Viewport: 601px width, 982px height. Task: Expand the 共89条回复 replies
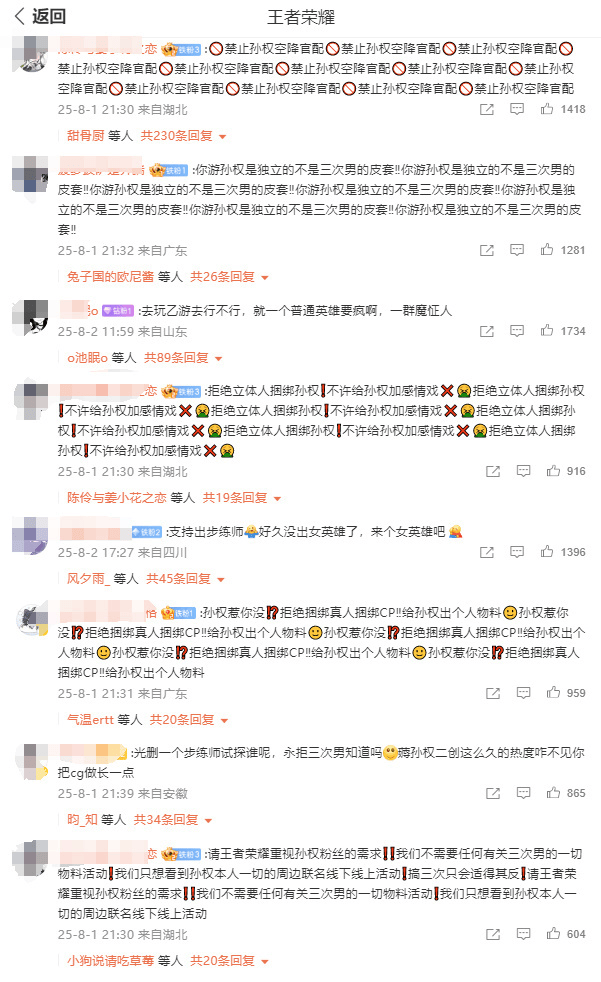[183, 358]
